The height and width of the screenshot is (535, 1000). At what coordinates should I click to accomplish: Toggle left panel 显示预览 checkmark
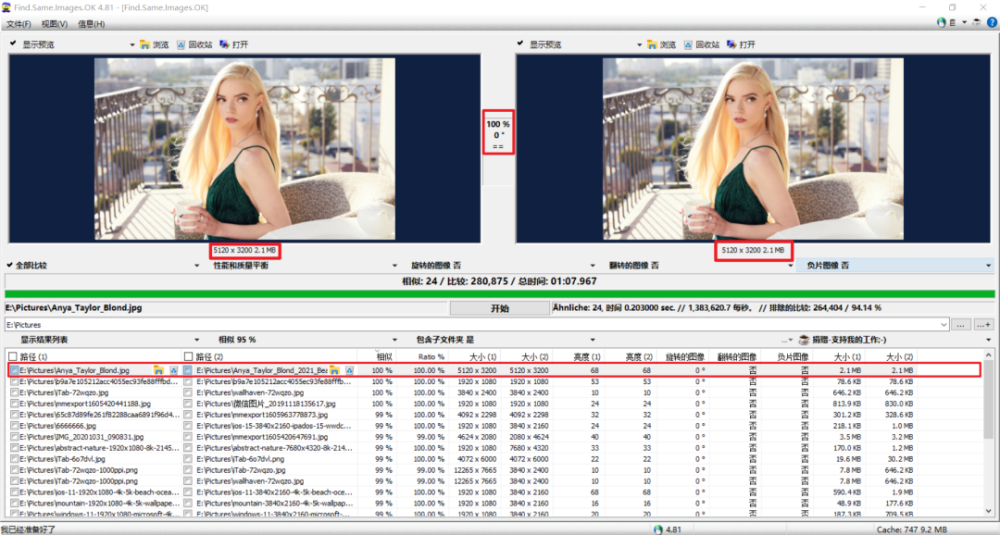(x=14, y=45)
